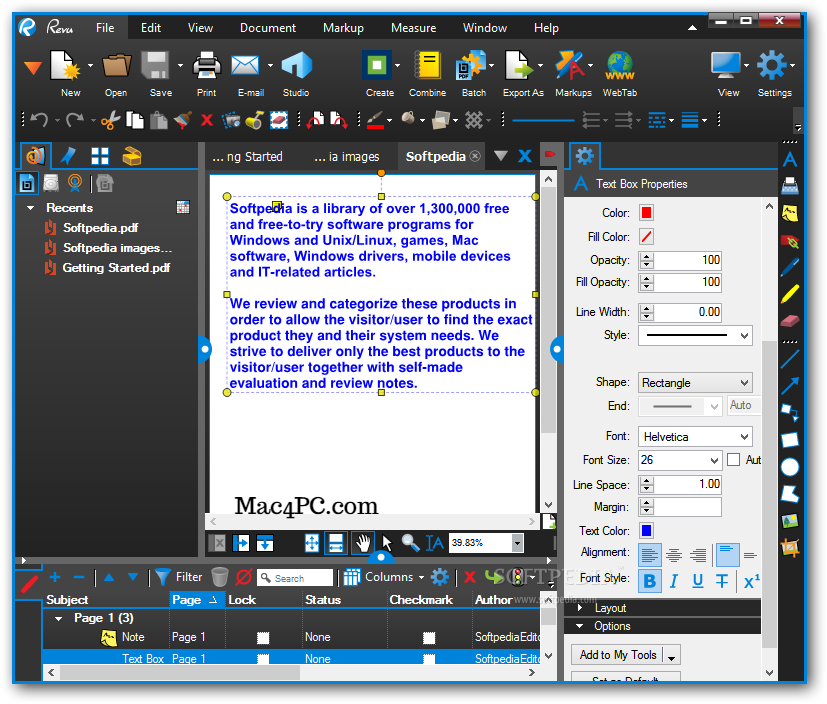Open the Measure menu
Image resolution: width=827 pixels, height=704 pixels.
(x=414, y=27)
